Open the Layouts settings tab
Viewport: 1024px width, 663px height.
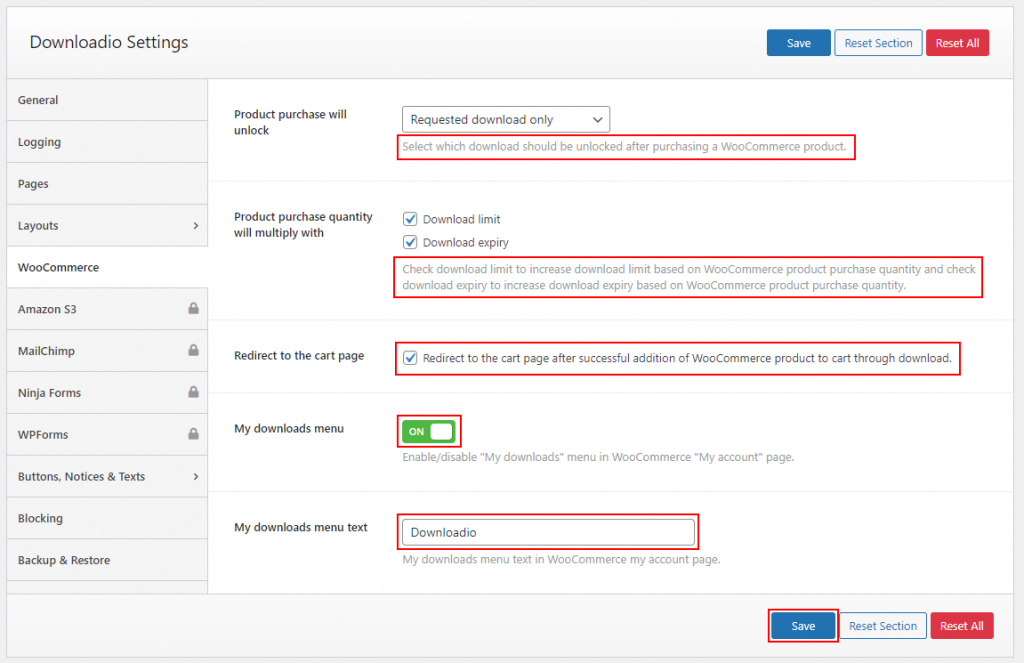point(107,225)
